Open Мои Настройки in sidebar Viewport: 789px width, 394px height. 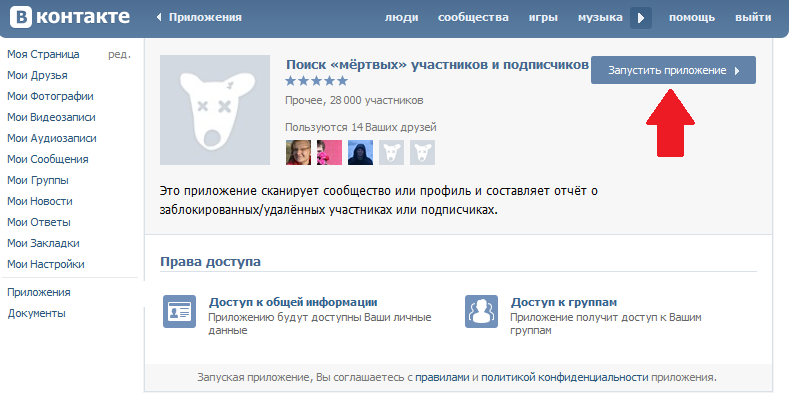click(x=46, y=264)
